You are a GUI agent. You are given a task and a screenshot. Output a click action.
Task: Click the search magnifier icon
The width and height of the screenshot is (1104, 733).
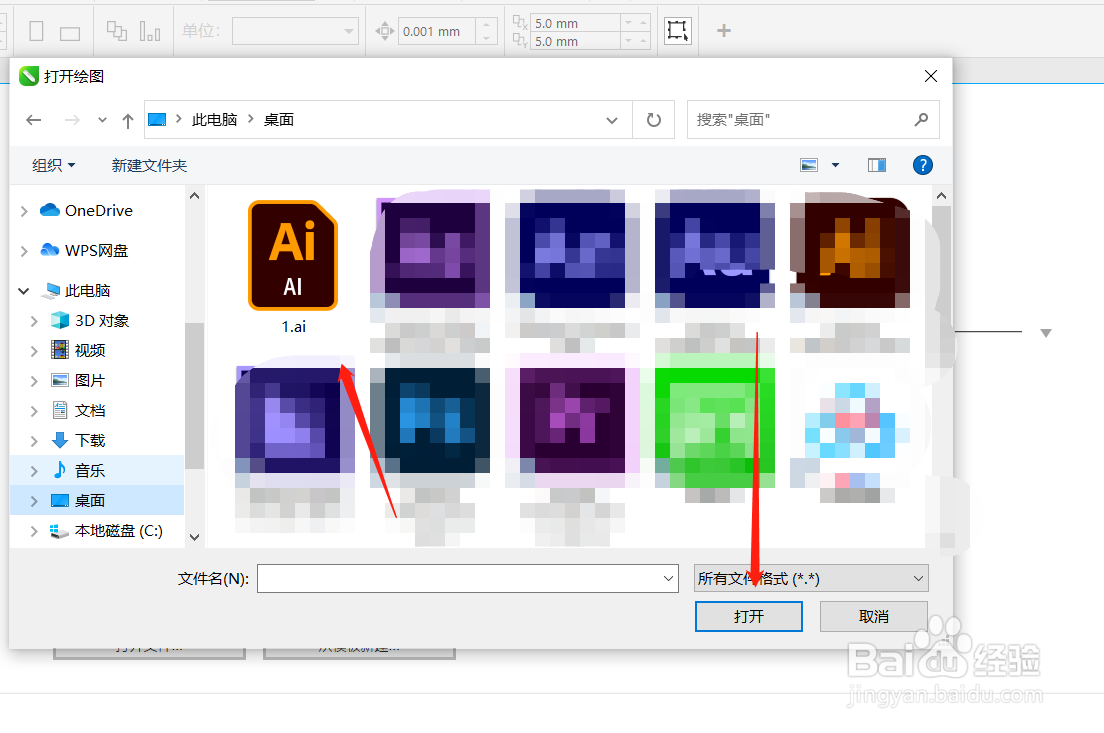921,120
